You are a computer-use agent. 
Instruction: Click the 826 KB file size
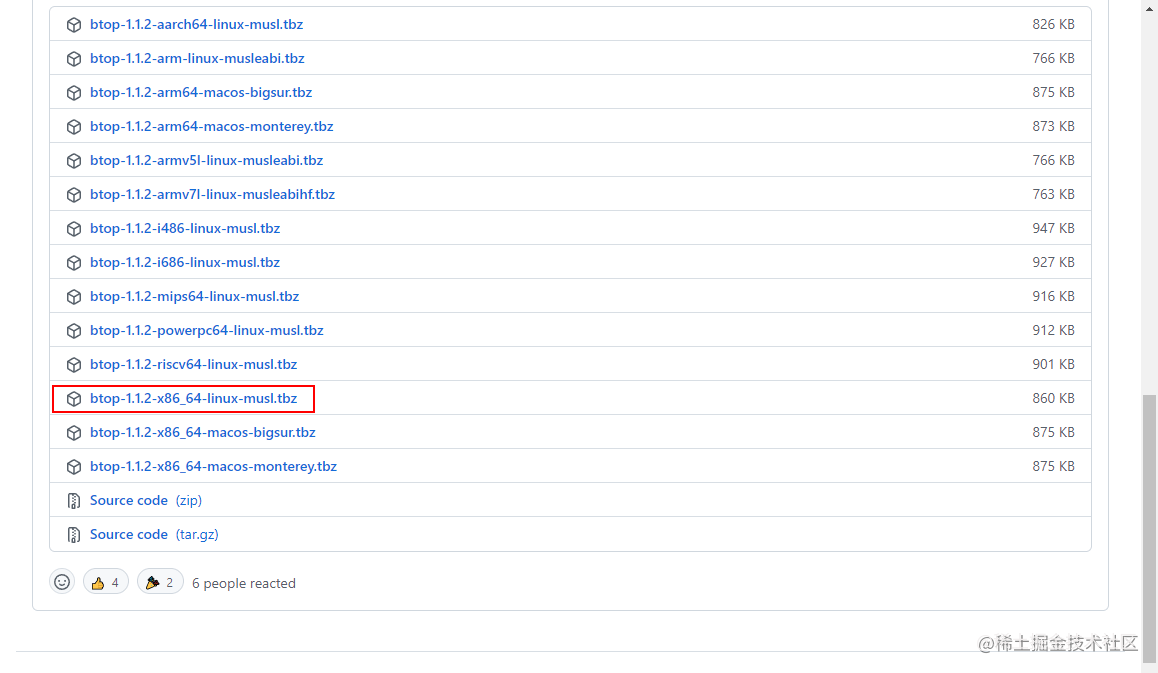[1053, 24]
